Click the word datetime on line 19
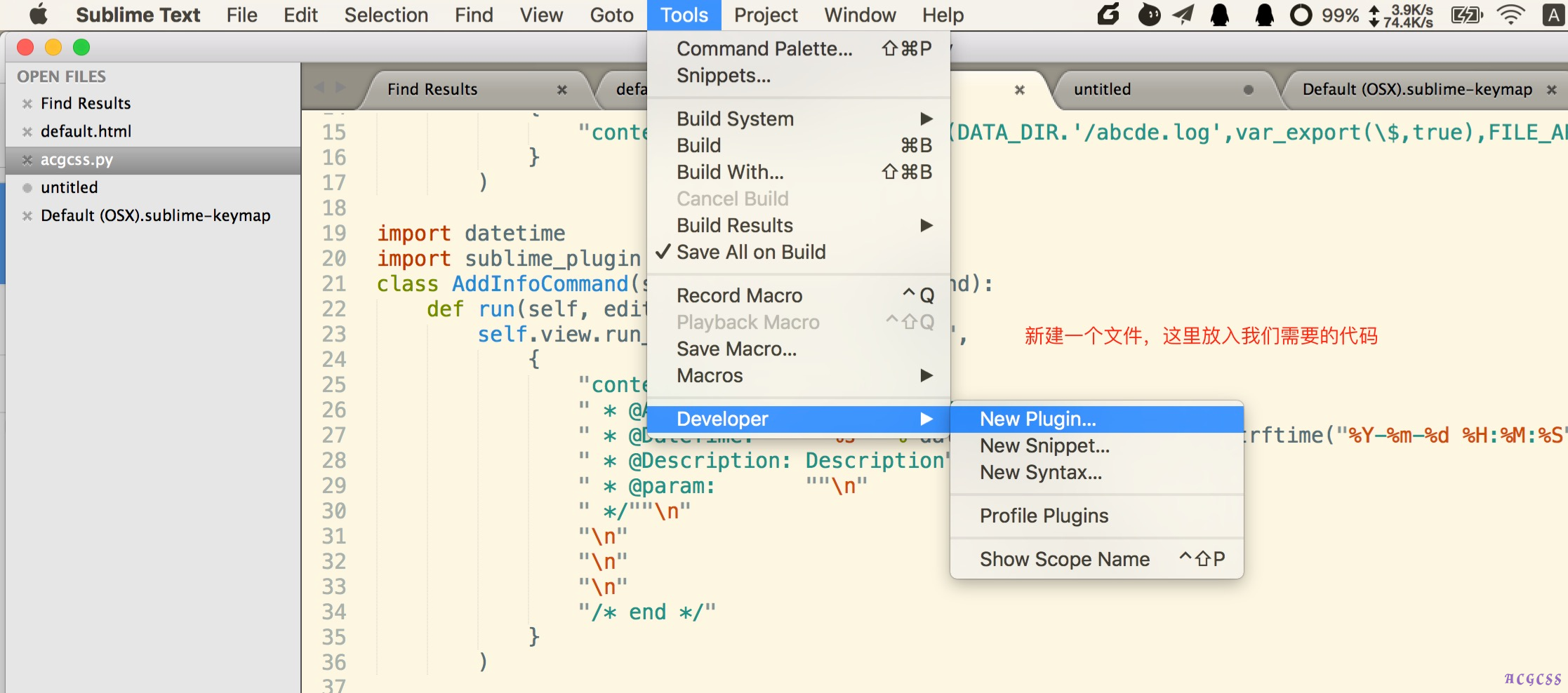The width and height of the screenshot is (1568, 693). coord(514,234)
